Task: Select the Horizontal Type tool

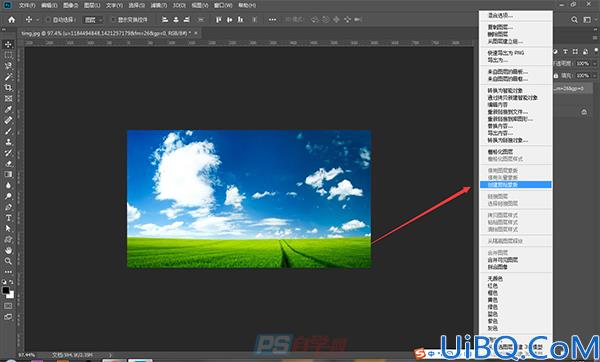Action: point(8,218)
